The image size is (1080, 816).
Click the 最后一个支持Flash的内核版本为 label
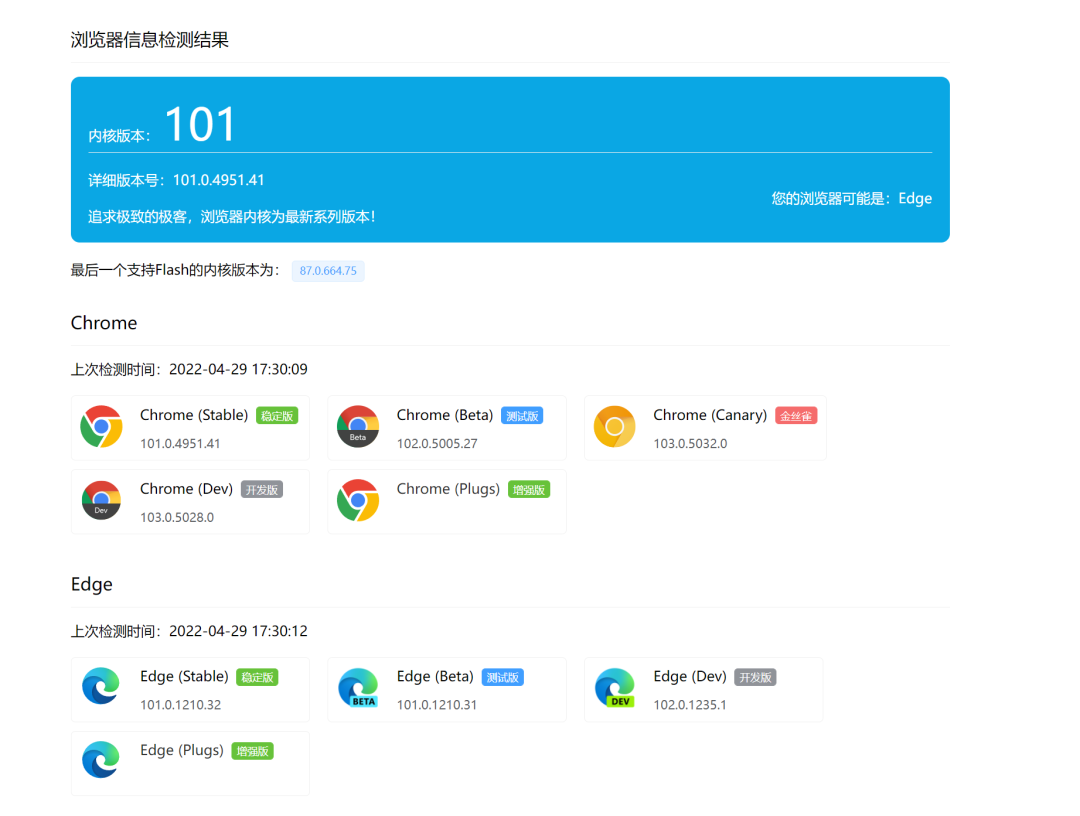click(x=176, y=271)
